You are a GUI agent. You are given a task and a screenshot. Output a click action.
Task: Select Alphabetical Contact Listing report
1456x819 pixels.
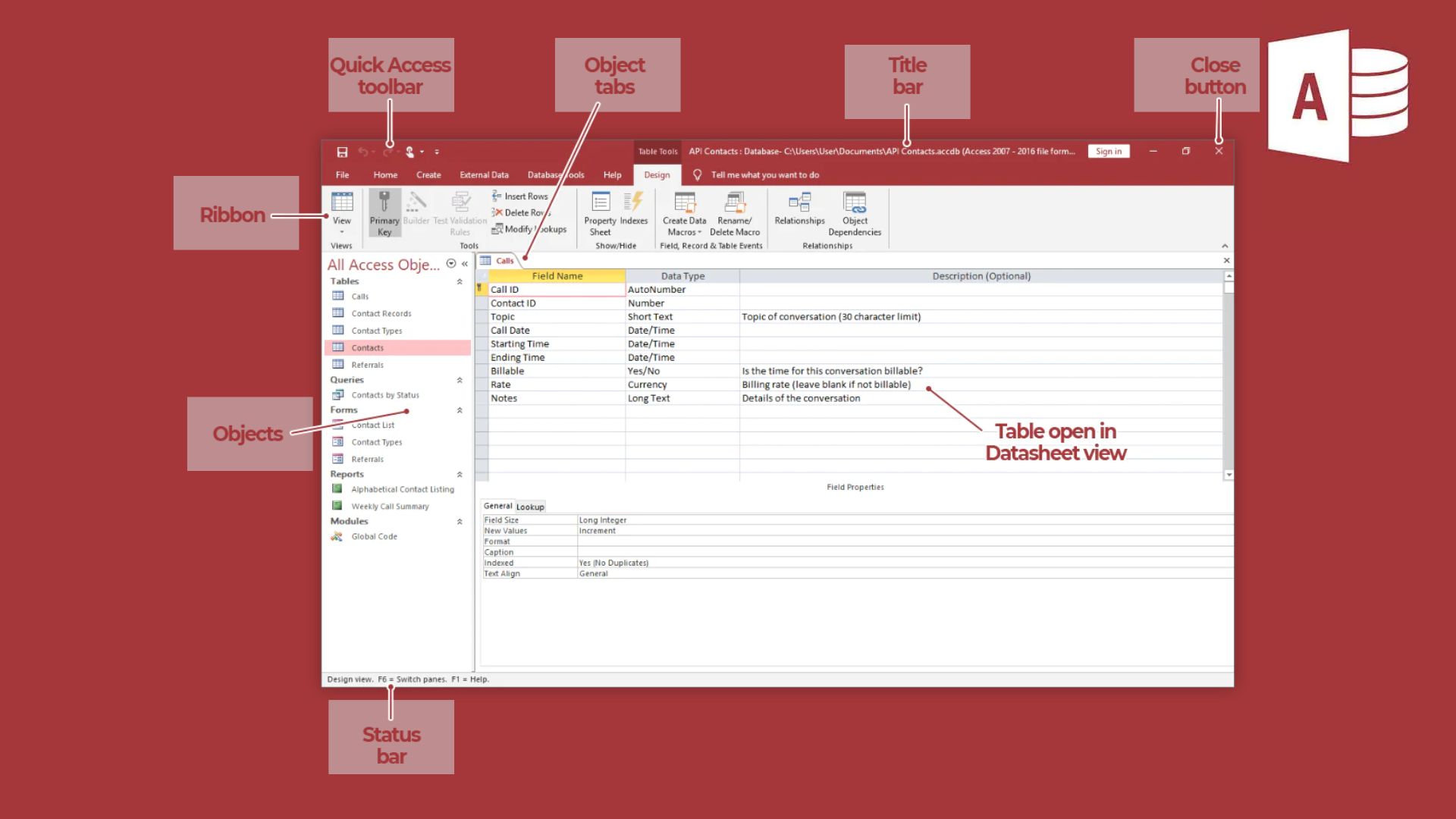(402, 489)
